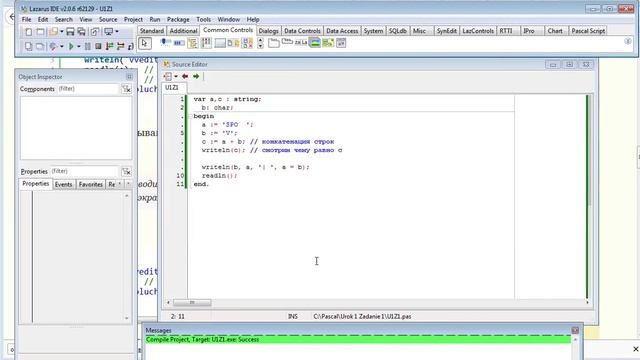Open the File menu
The height and width of the screenshot is (360, 640).
[27, 19]
